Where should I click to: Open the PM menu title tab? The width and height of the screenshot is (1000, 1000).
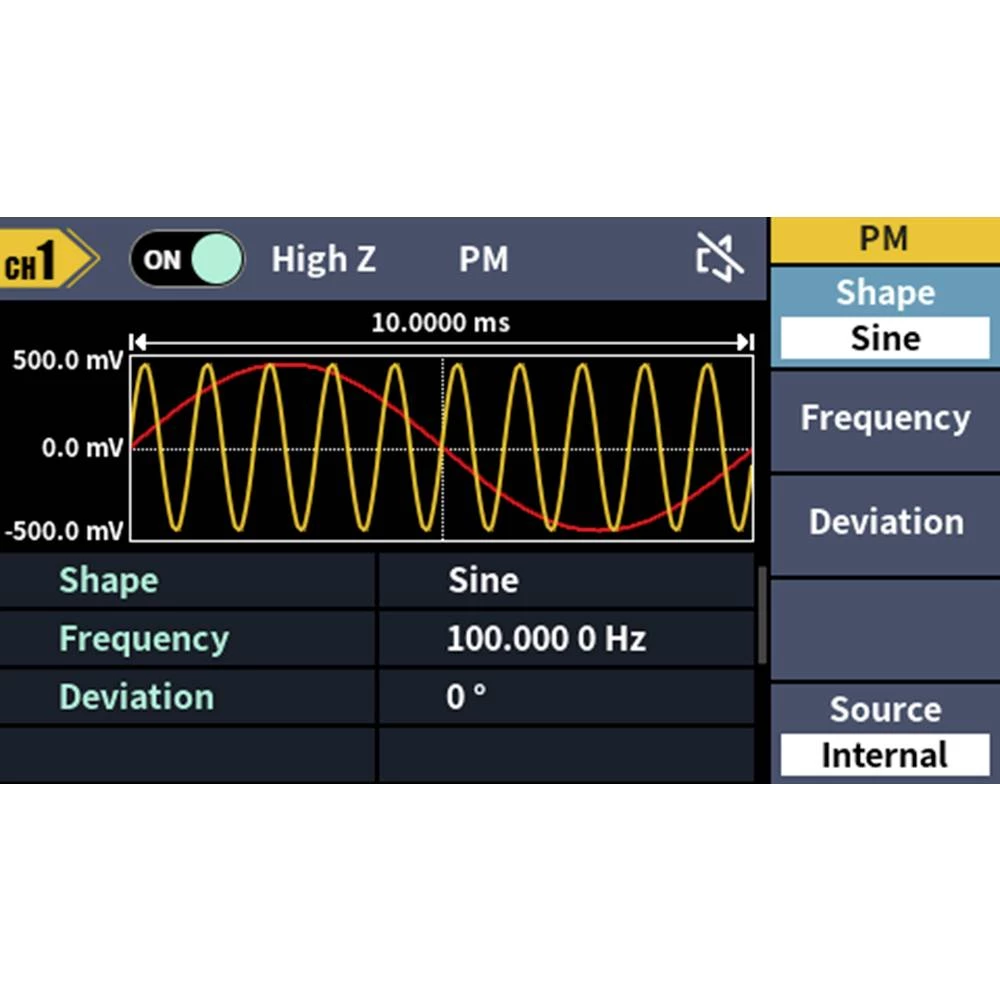coord(884,240)
